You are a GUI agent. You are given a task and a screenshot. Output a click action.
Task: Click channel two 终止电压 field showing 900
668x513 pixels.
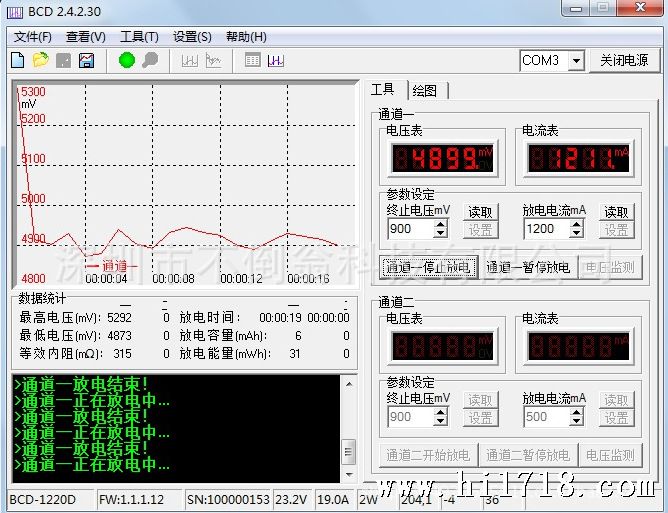[411, 417]
